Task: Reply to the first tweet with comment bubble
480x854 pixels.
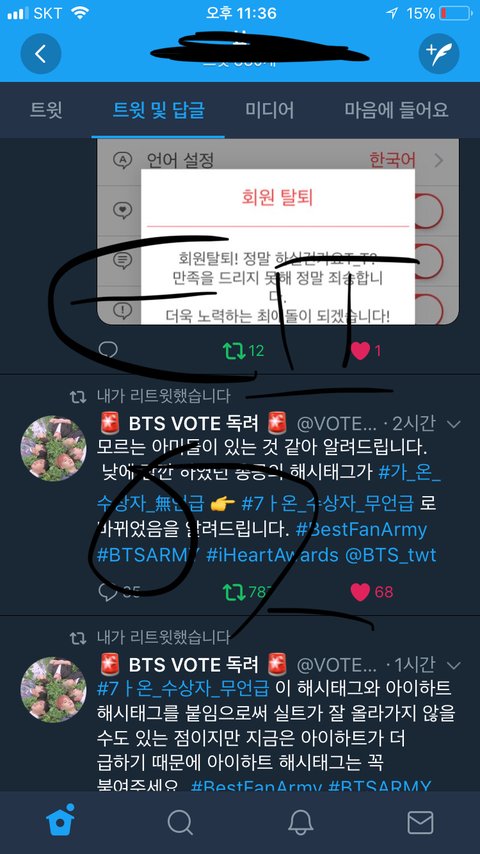Action: click(x=108, y=351)
